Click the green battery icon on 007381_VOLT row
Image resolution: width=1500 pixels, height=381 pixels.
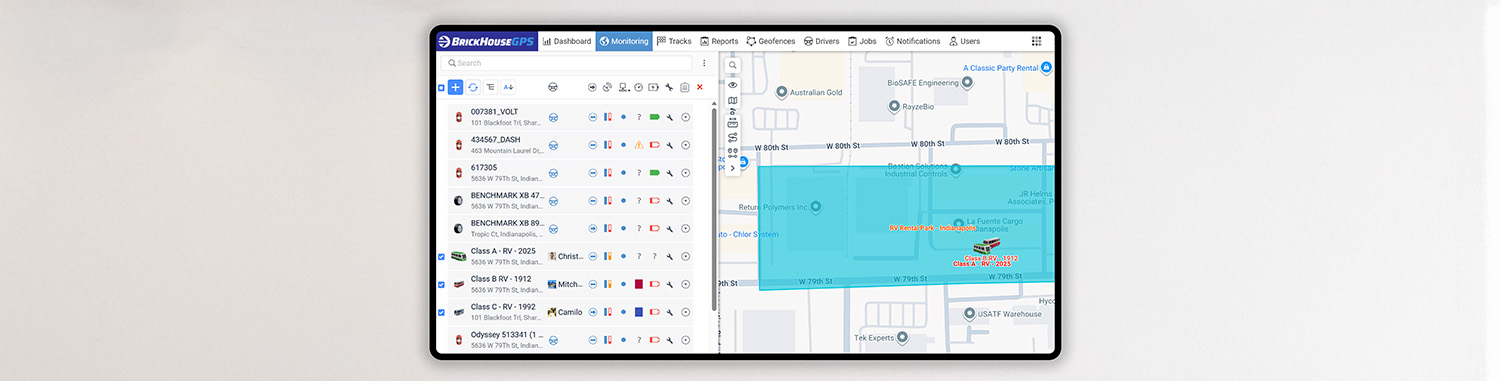pyautogui.click(x=654, y=117)
